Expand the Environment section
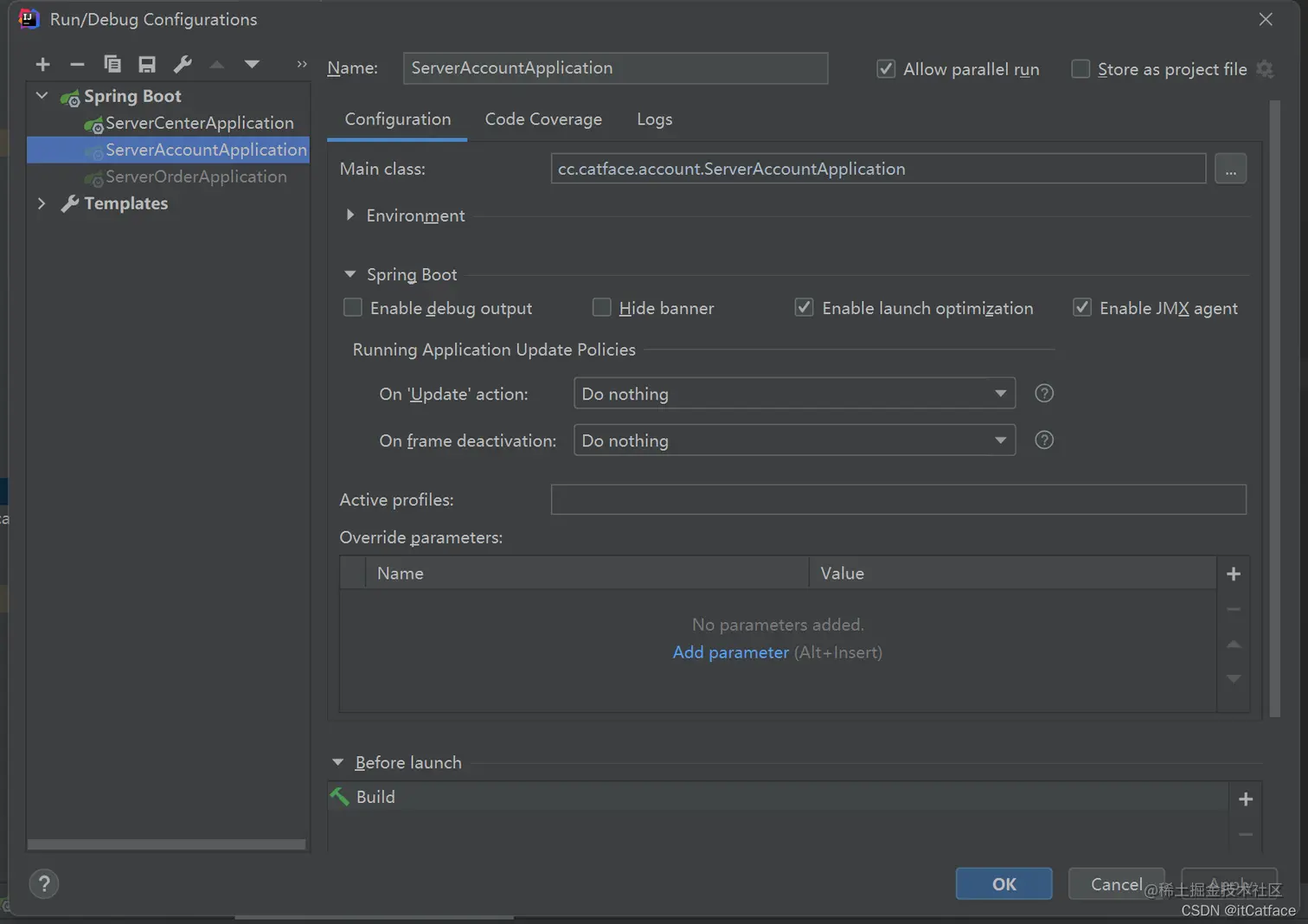 [349, 215]
